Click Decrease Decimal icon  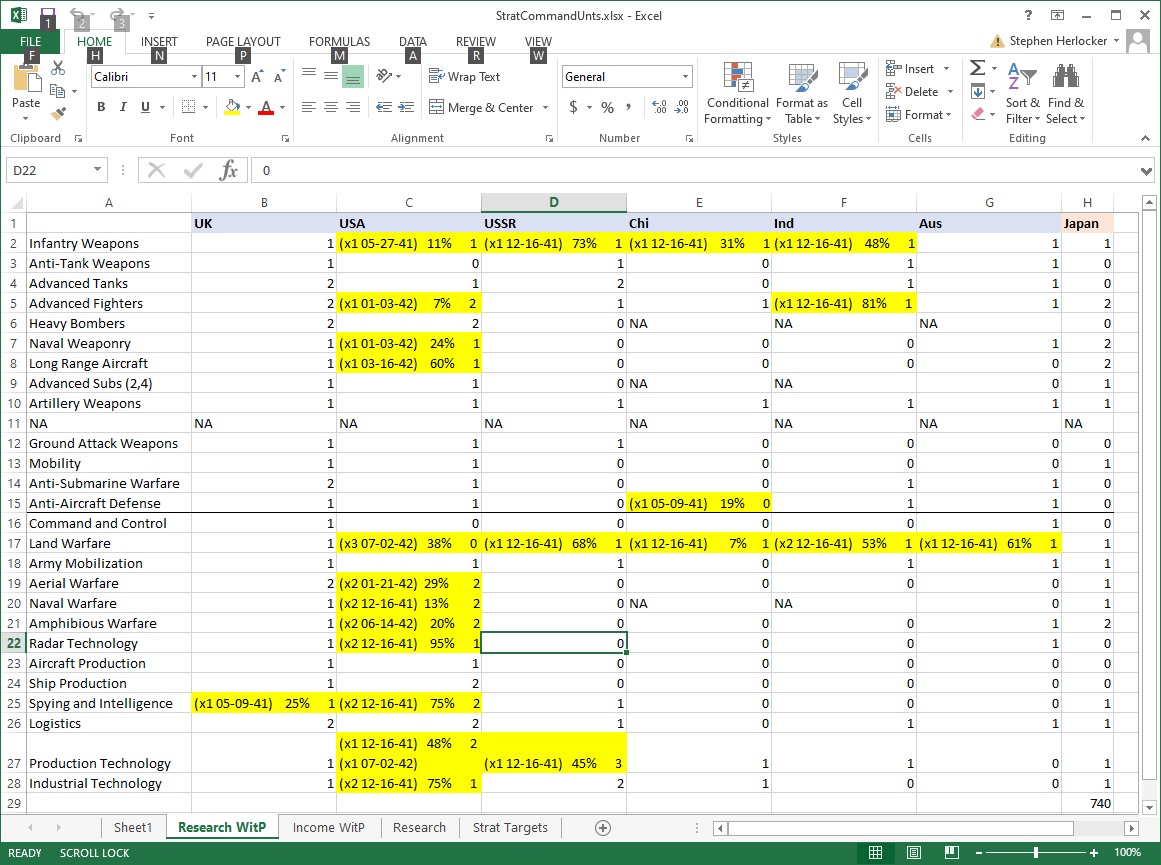682,107
